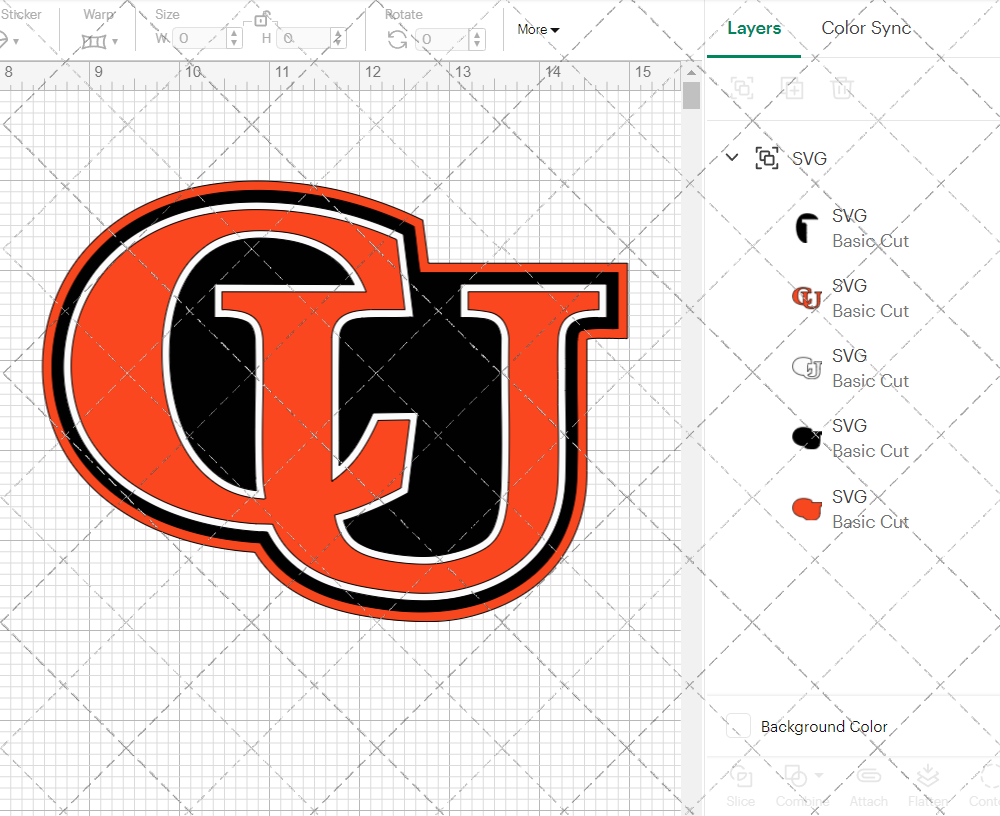The image size is (1000, 816).
Task: Click the group layers icon above the layer list
Action: tap(742, 88)
